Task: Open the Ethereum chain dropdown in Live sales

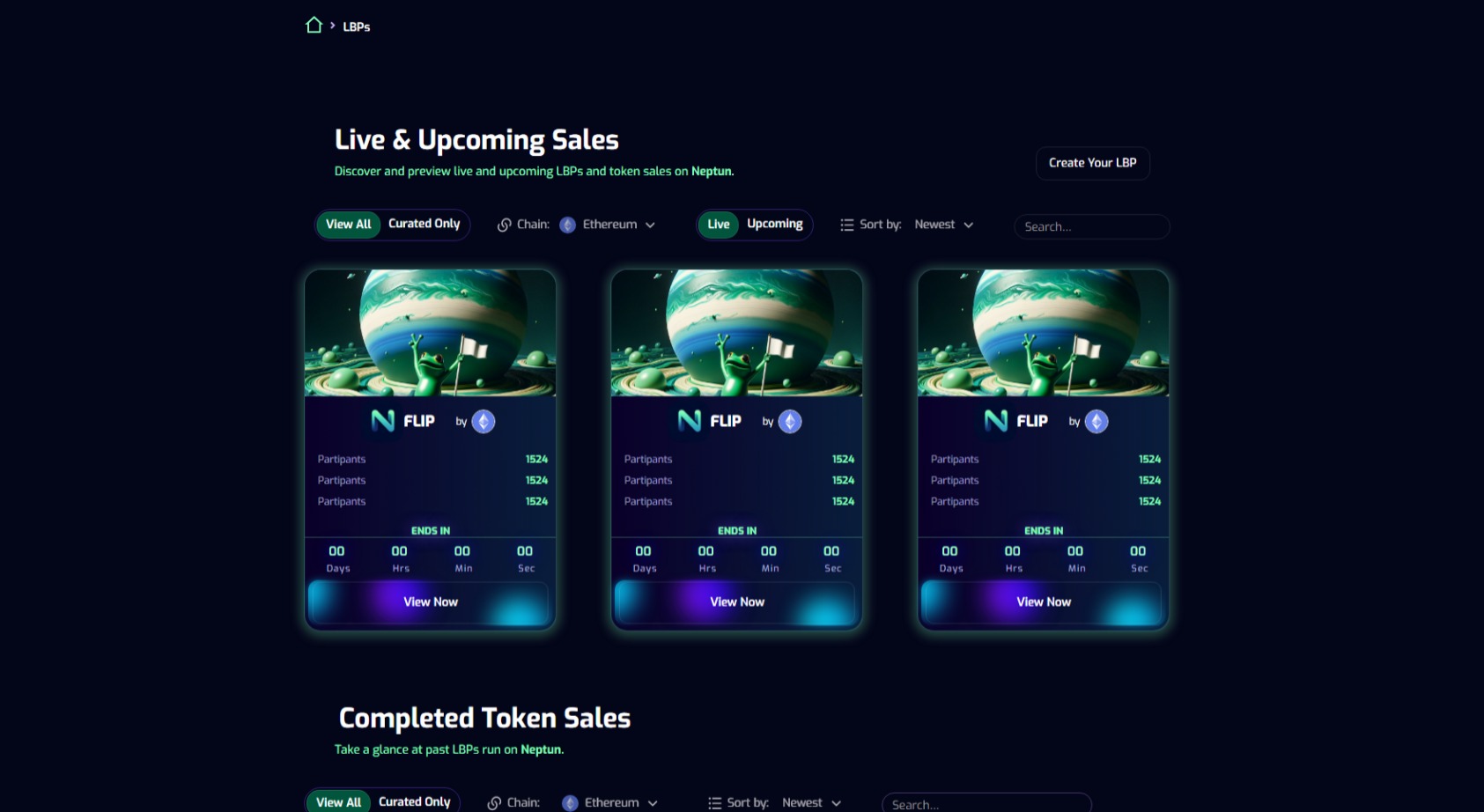Action: (608, 225)
